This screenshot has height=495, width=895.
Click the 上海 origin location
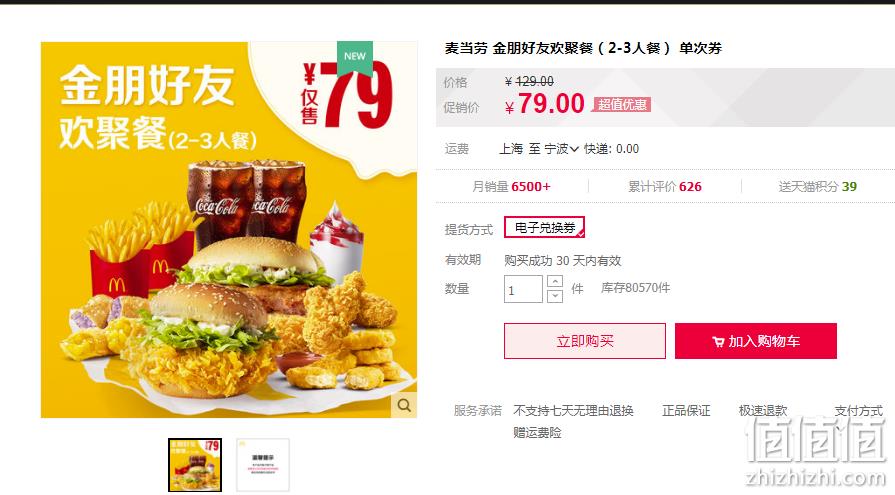(511, 149)
